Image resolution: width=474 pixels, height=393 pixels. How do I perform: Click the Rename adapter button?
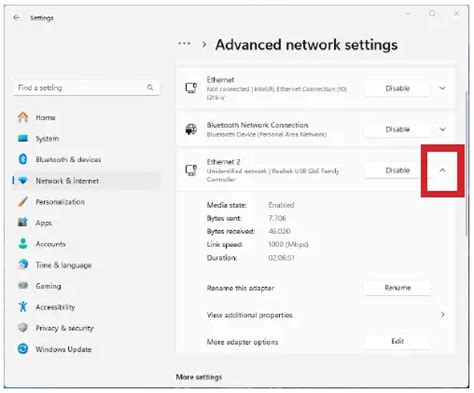click(x=397, y=287)
